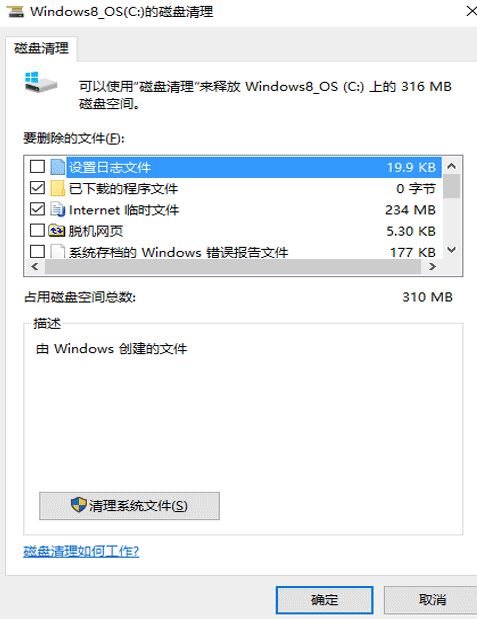Uncheck the 已下载的程序文件 checkbox
This screenshot has height=619, width=477.
(x=38, y=188)
